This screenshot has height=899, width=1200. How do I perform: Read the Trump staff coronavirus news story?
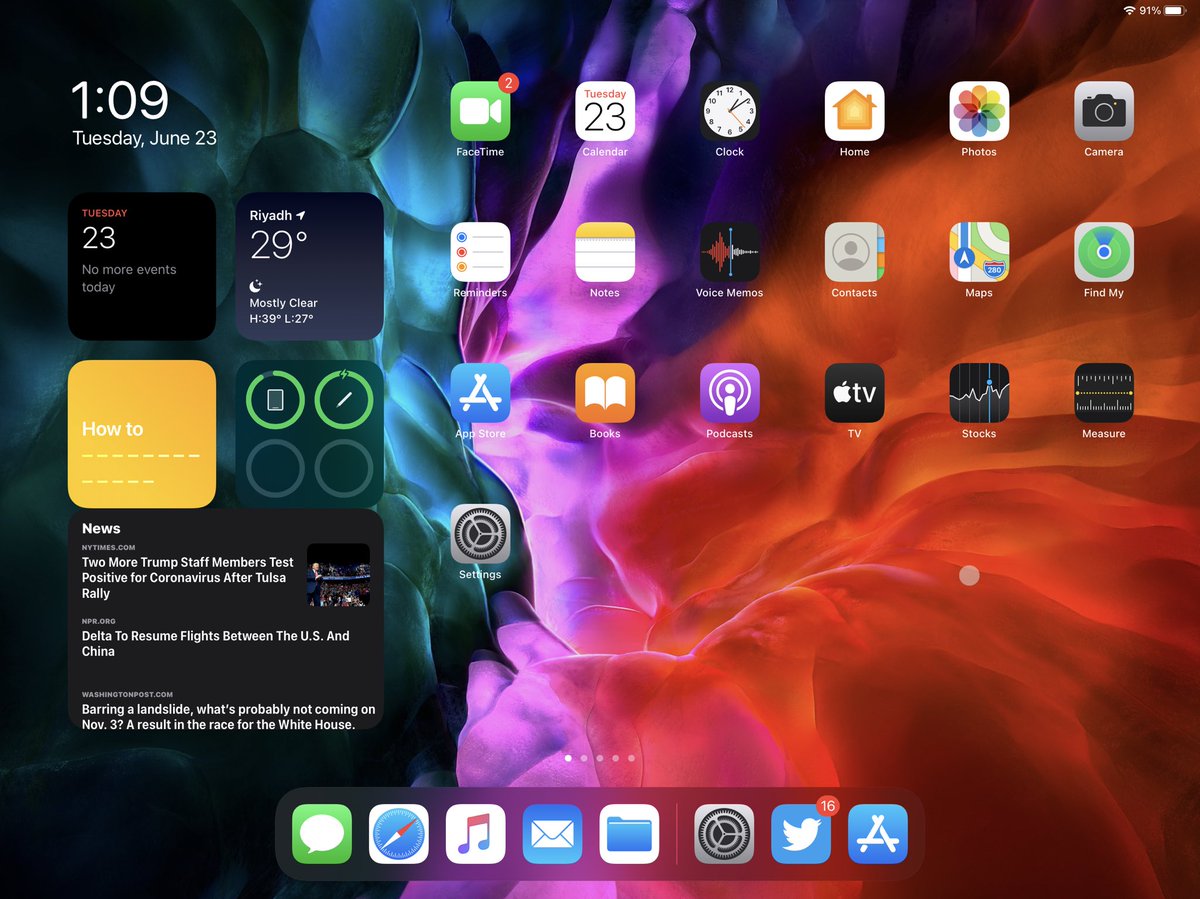click(188, 578)
